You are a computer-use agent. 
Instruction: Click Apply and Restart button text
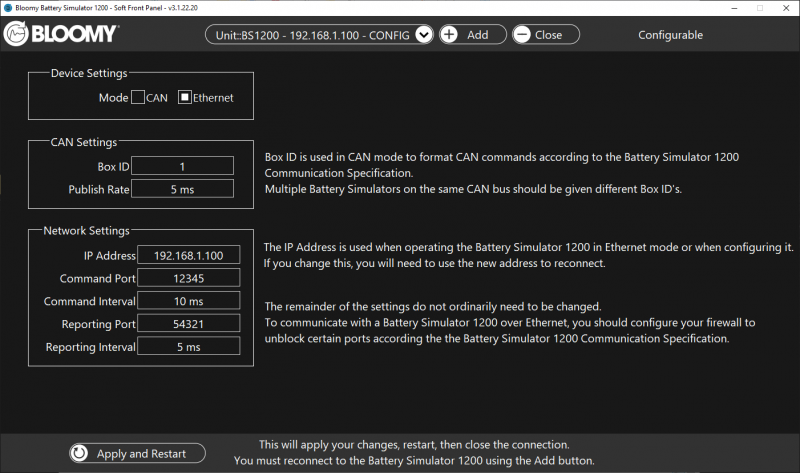click(141, 453)
